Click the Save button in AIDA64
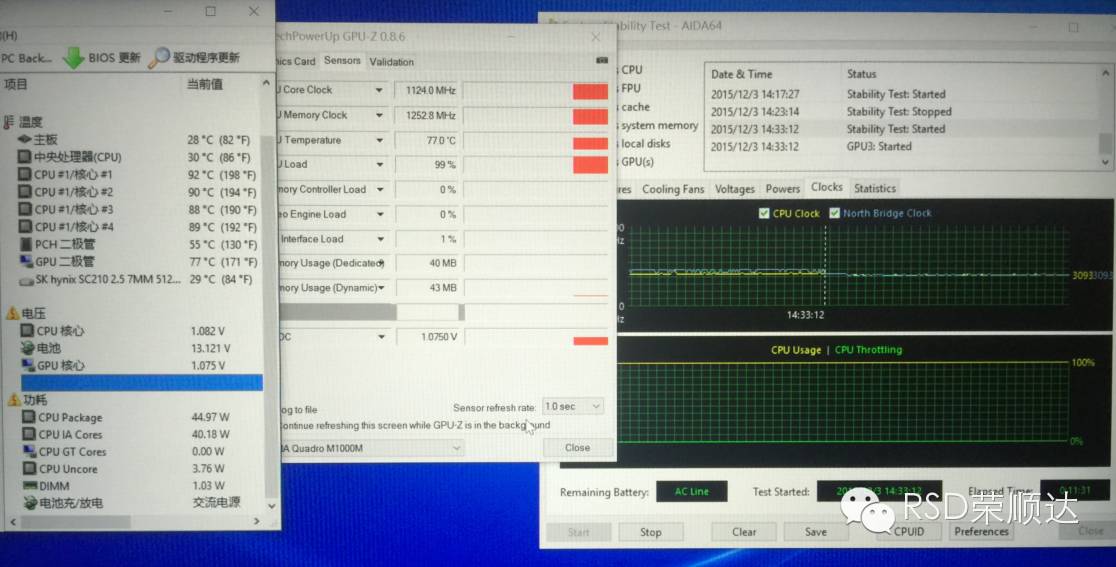The width and height of the screenshot is (1116, 567). pyautogui.click(x=816, y=532)
